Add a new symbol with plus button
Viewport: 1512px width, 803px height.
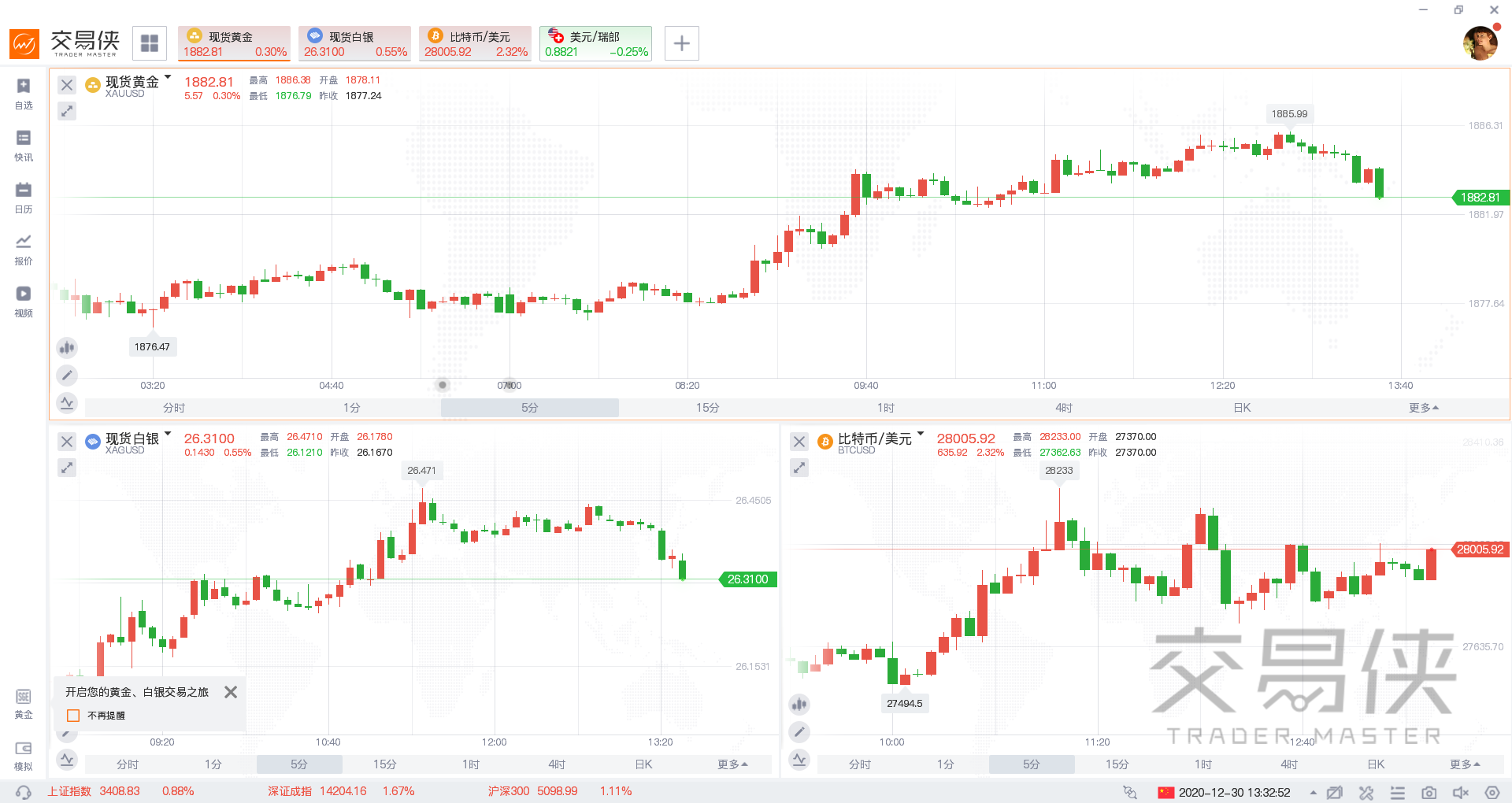[682, 43]
